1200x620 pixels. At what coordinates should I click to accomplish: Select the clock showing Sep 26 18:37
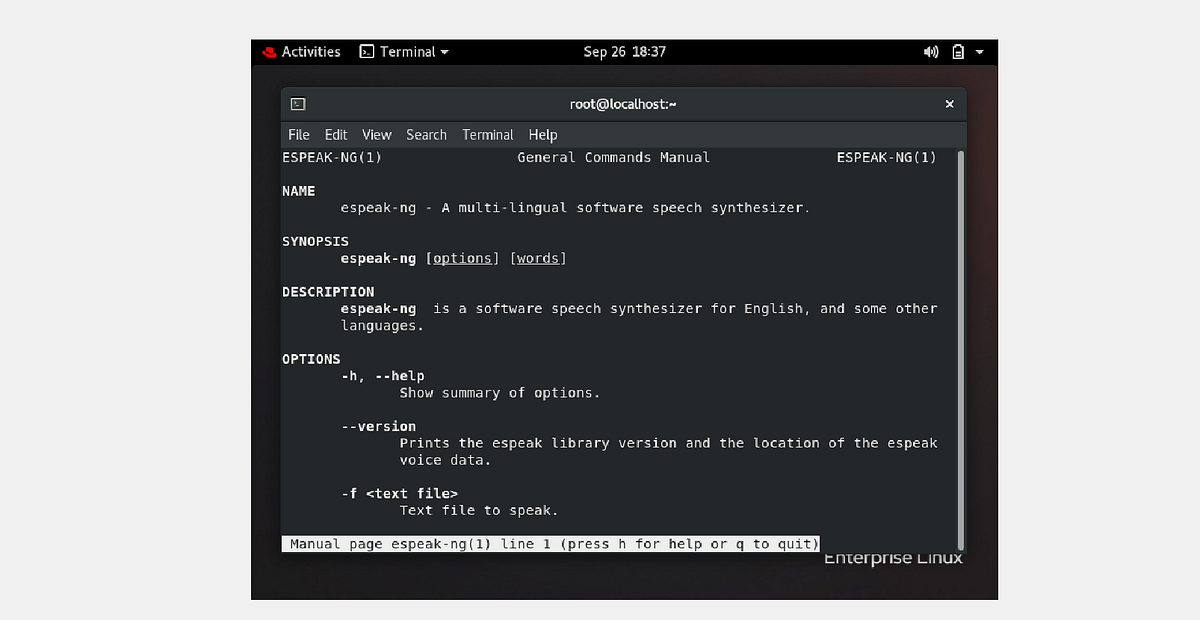625,51
